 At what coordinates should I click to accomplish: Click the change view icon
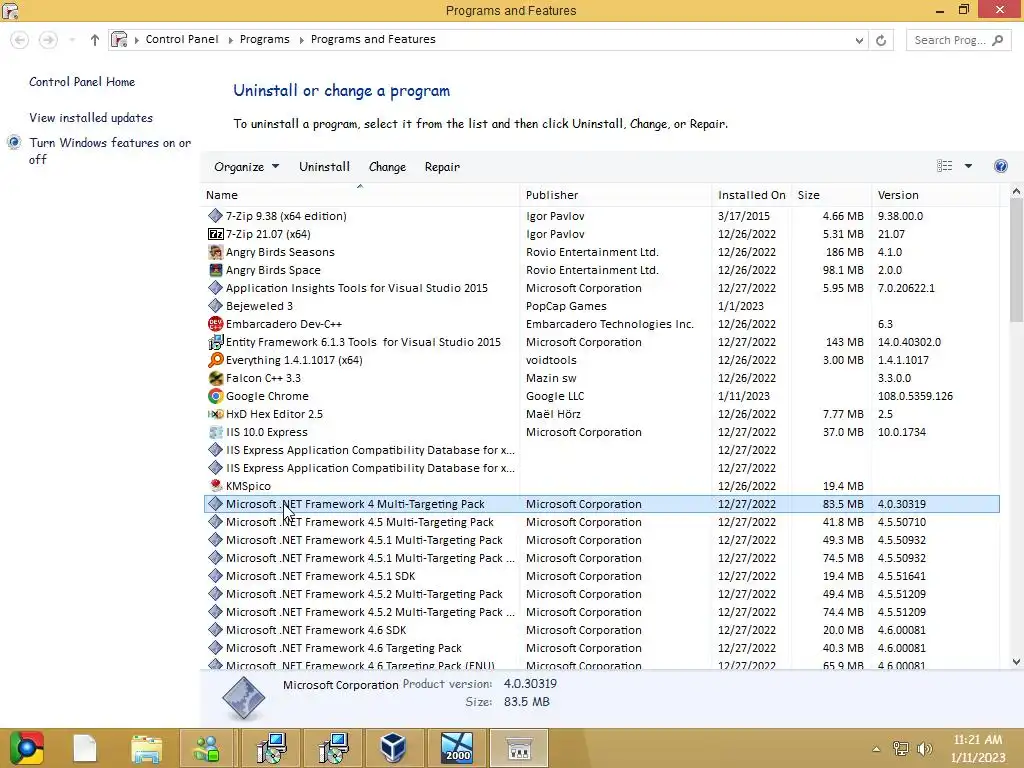tap(944, 166)
